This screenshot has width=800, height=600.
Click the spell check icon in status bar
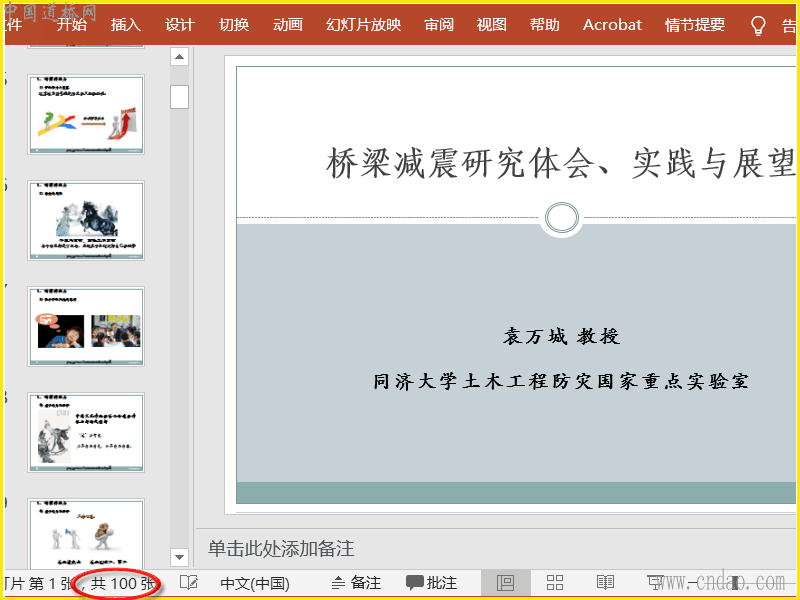point(189,583)
